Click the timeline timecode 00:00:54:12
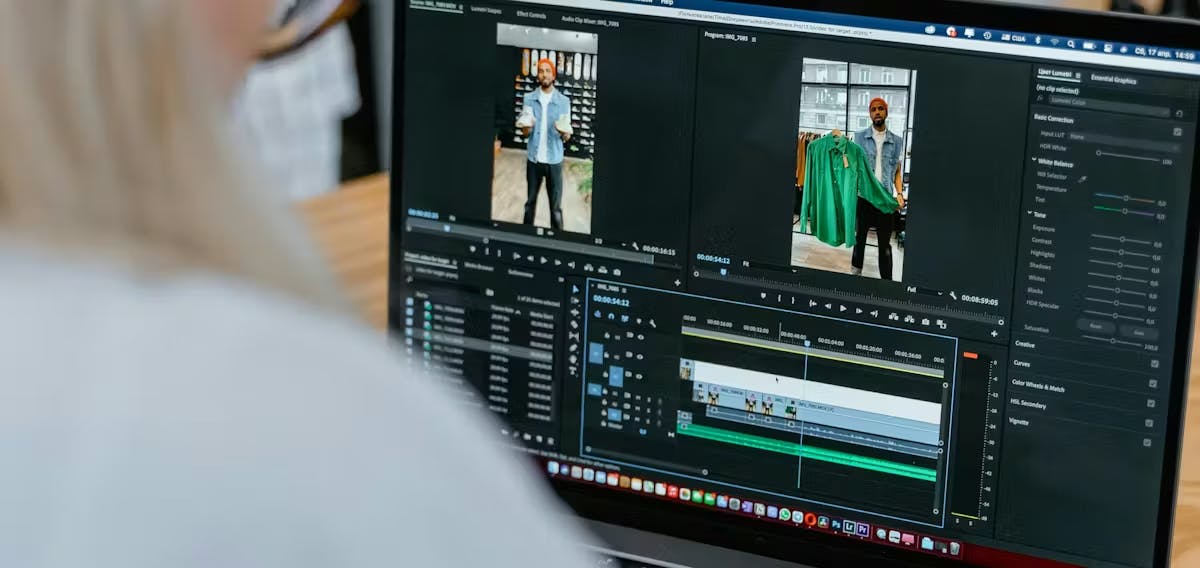 [x=611, y=300]
